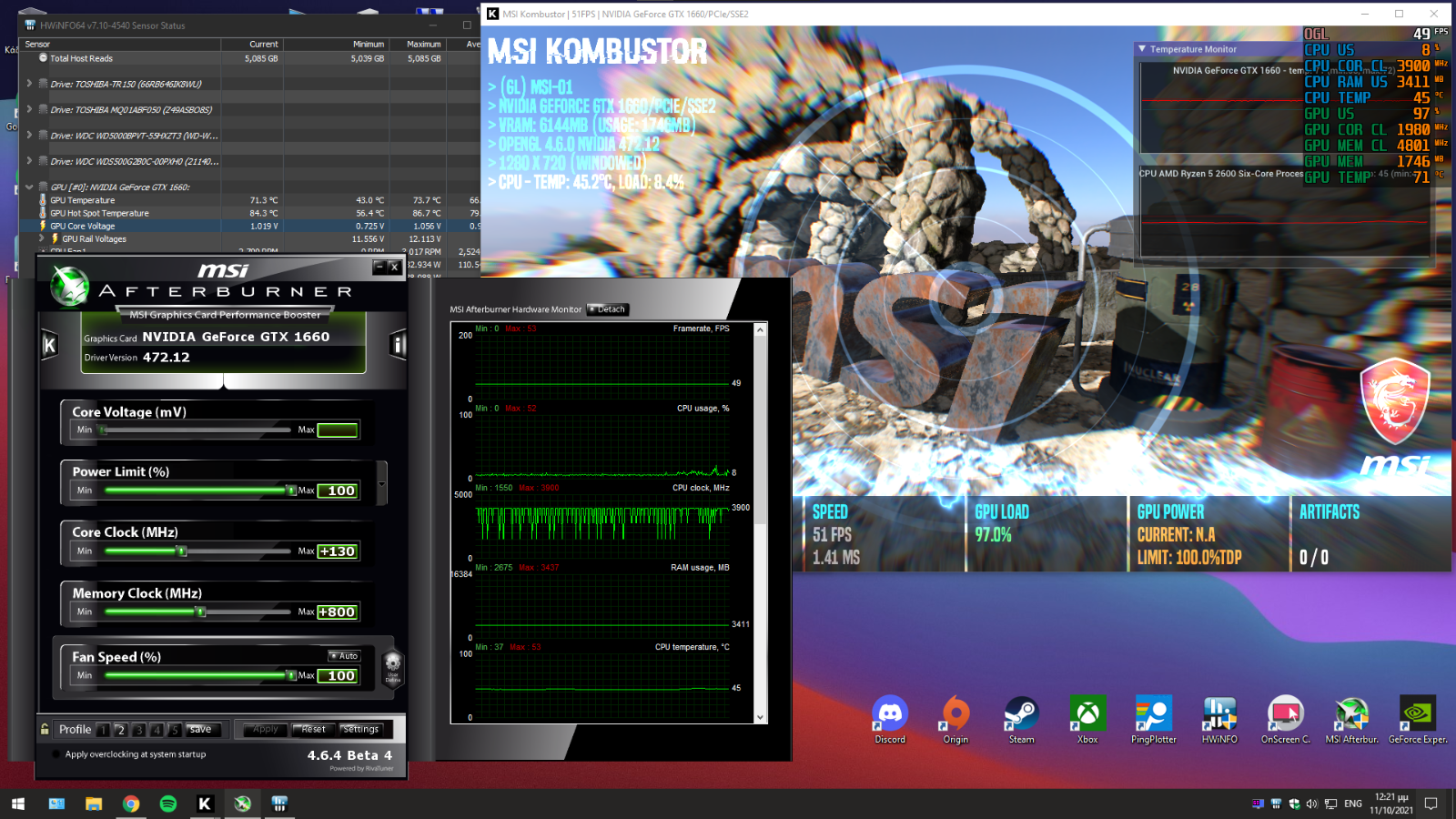This screenshot has width=1456, height=819.
Task: Open the HWiNFO desktop shortcut
Action: 1219,720
